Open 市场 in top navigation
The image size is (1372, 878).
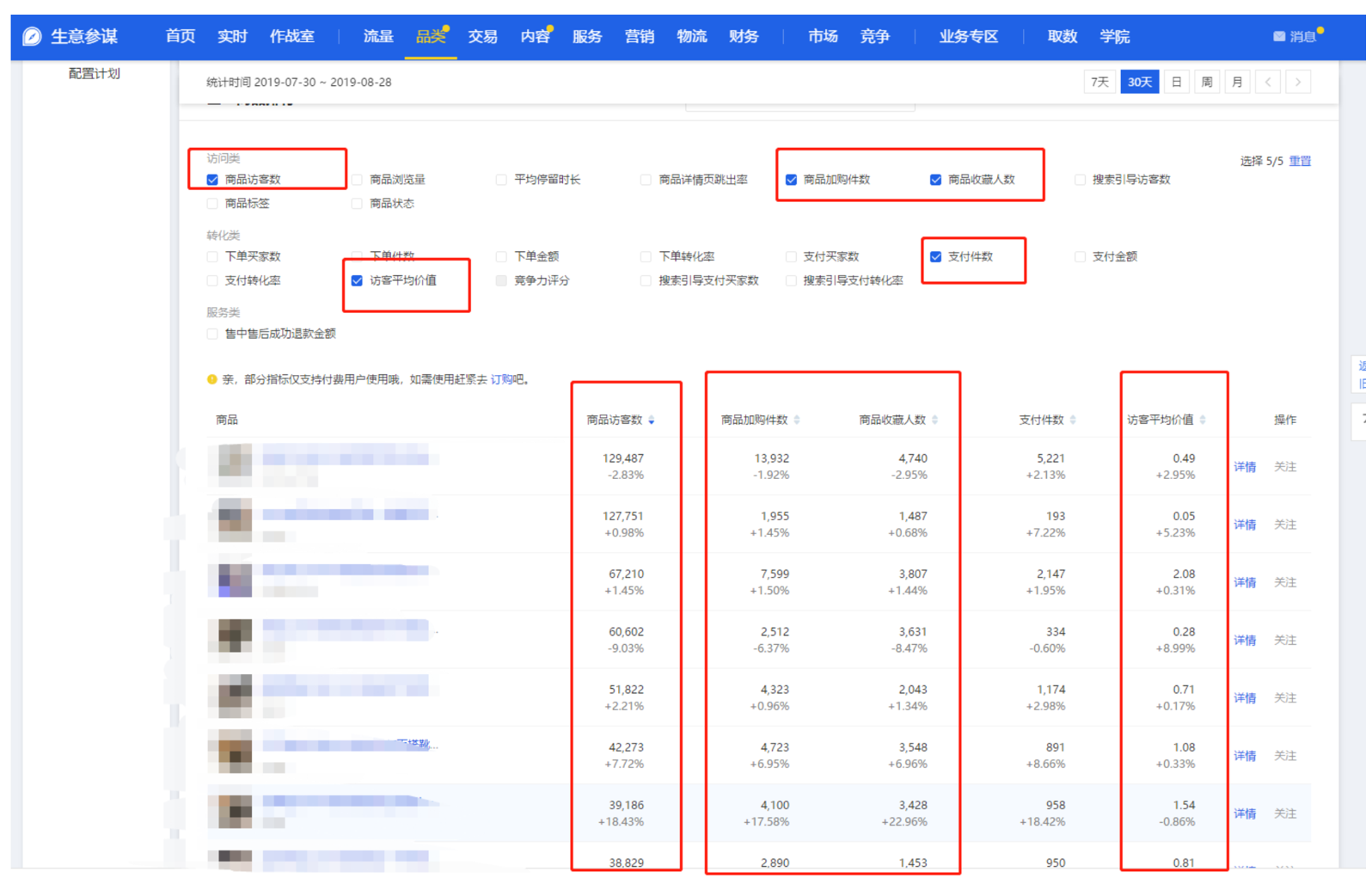(823, 36)
